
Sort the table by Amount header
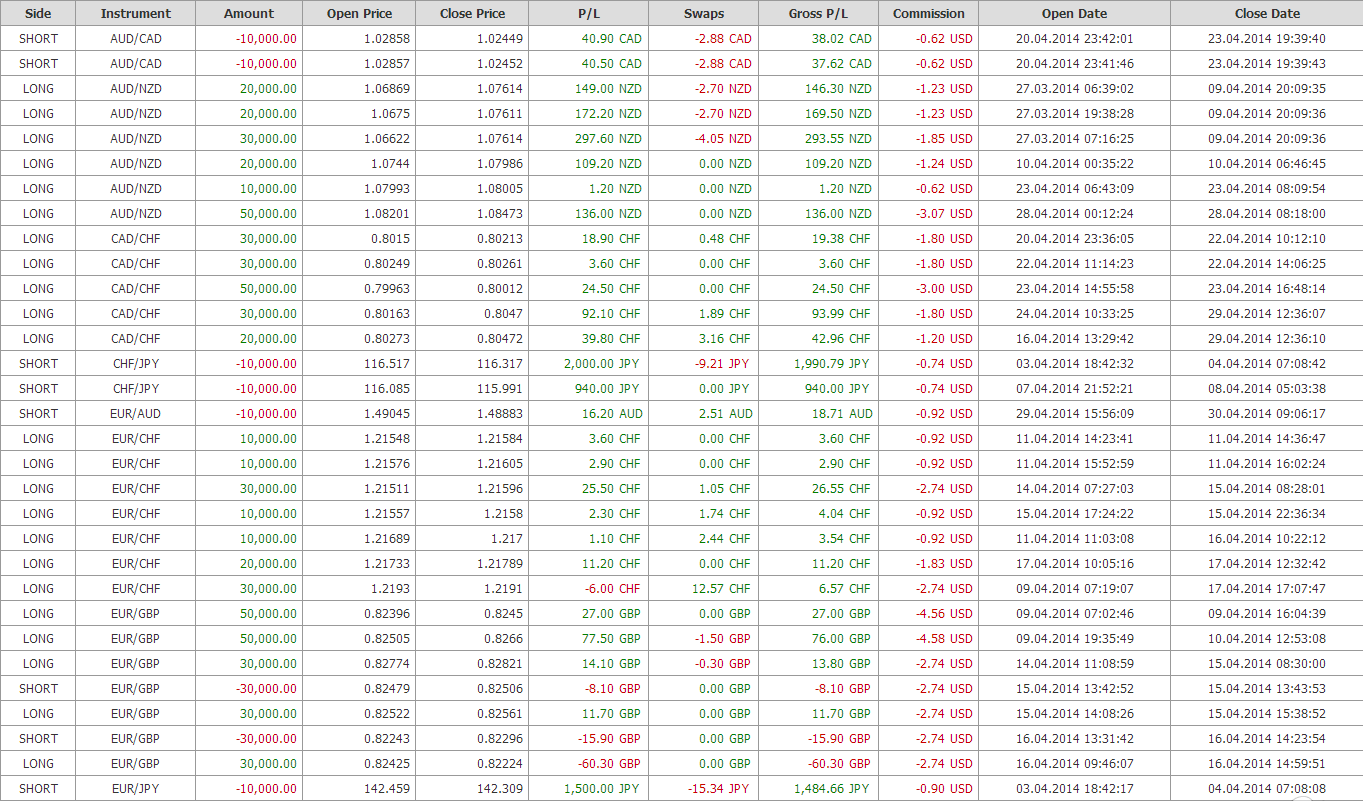coord(249,14)
